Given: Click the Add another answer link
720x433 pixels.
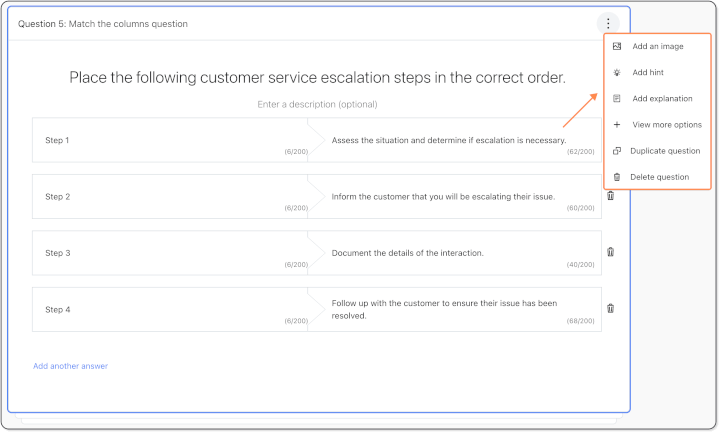Looking at the screenshot, I should click(70, 366).
